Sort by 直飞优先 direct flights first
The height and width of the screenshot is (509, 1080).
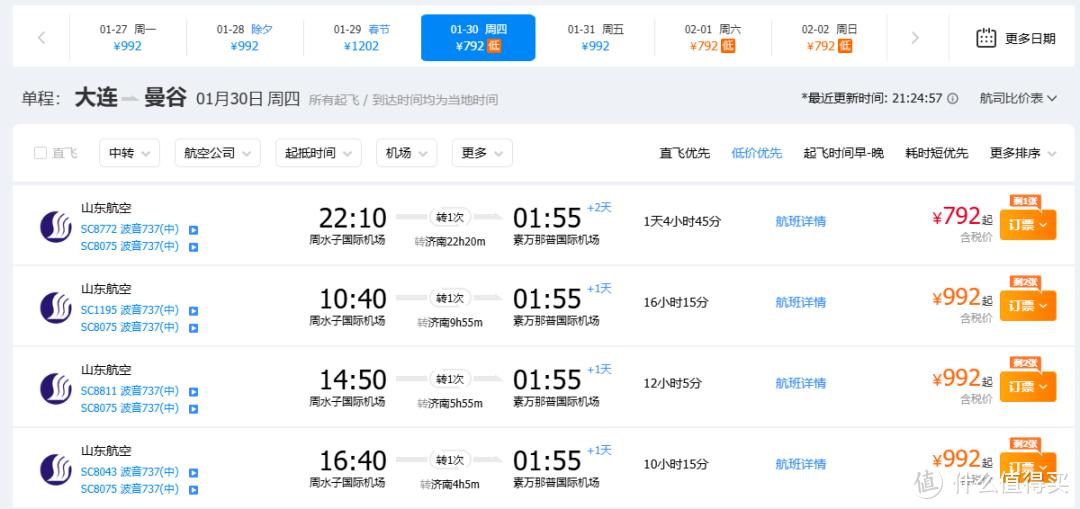pyautogui.click(x=684, y=153)
